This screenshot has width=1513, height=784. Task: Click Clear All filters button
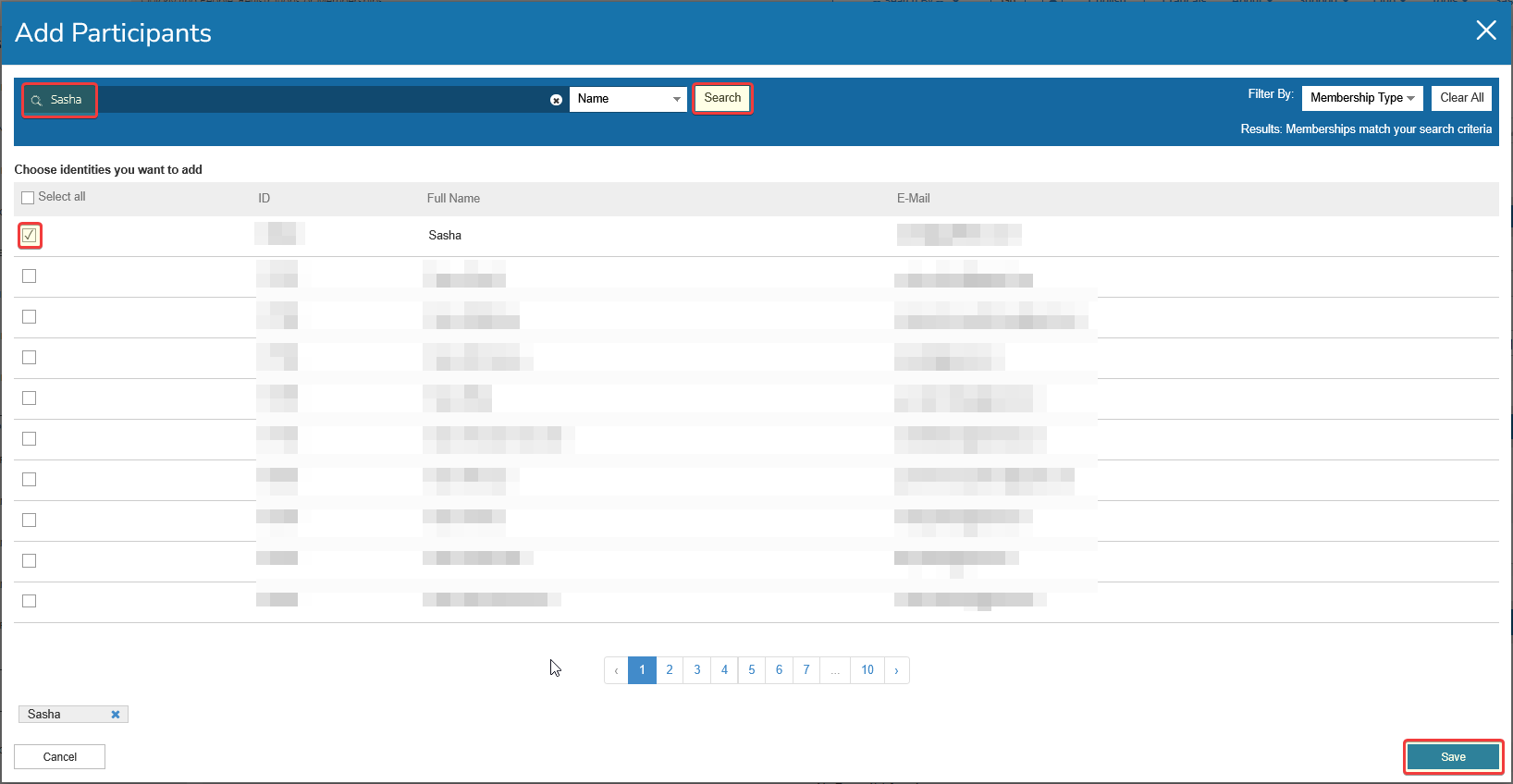point(1461,98)
